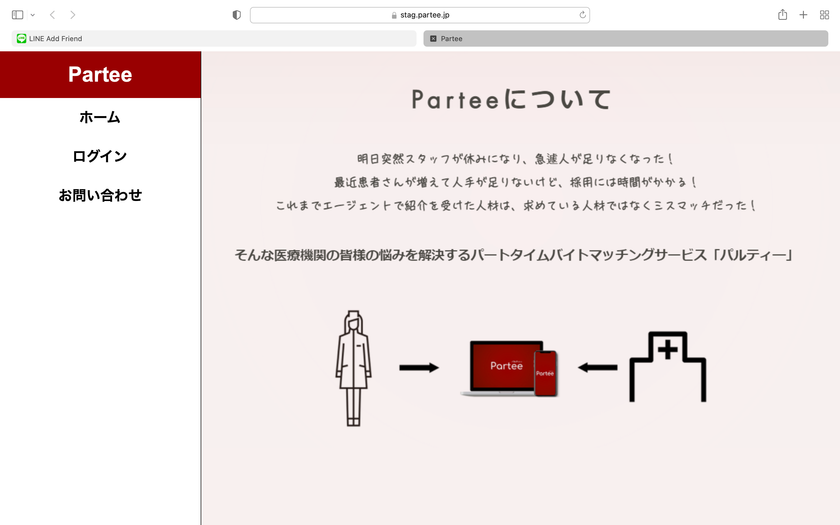Reload the page with the refresh icon

[x=582, y=15]
